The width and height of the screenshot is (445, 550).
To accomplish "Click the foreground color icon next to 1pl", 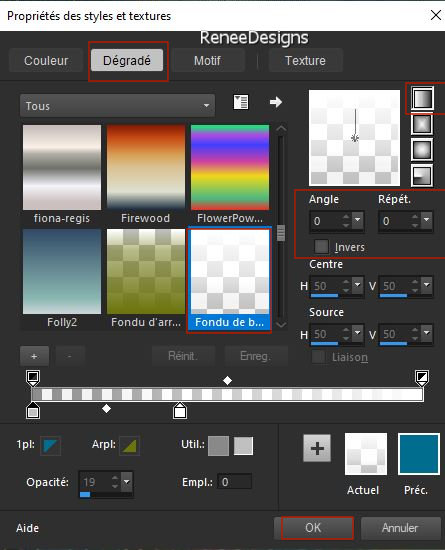I will pyautogui.click(x=51, y=445).
